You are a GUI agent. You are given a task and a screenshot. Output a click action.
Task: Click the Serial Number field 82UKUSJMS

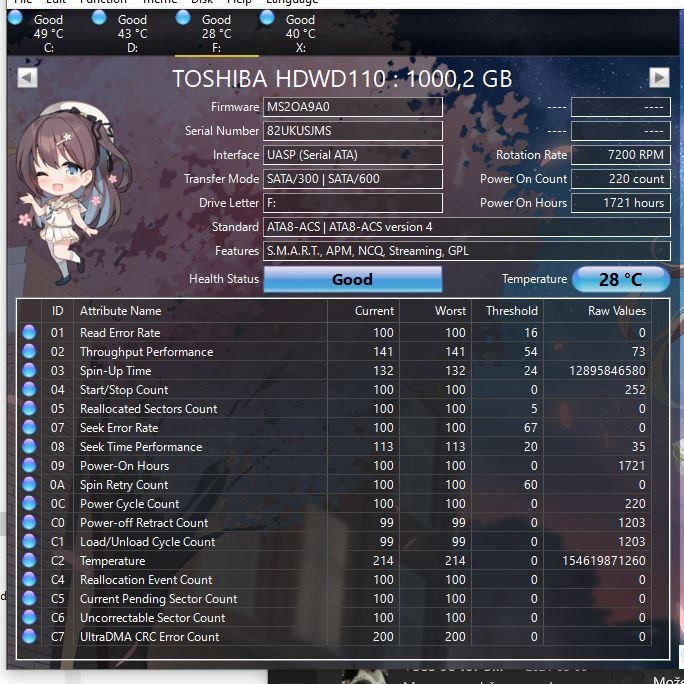tap(352, 131)
